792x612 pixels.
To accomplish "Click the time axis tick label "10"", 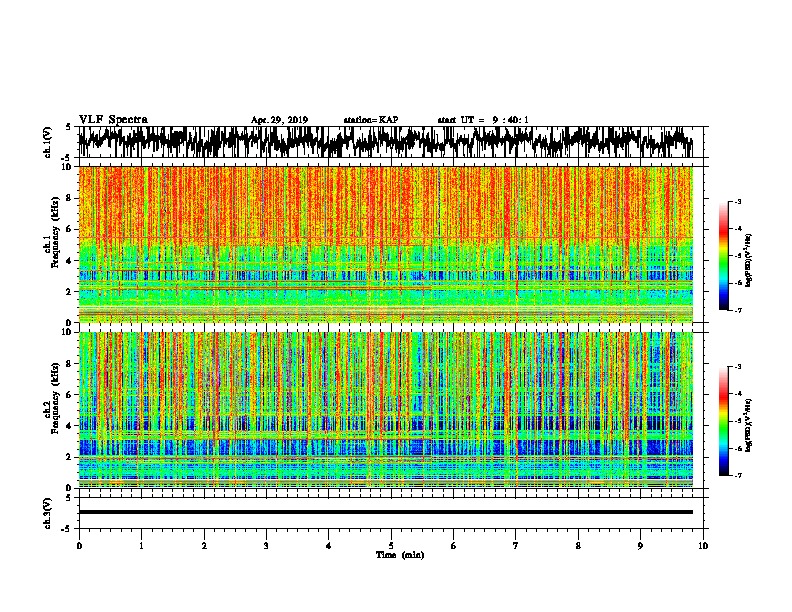I will pyautogui.click(x=703, y=546).
